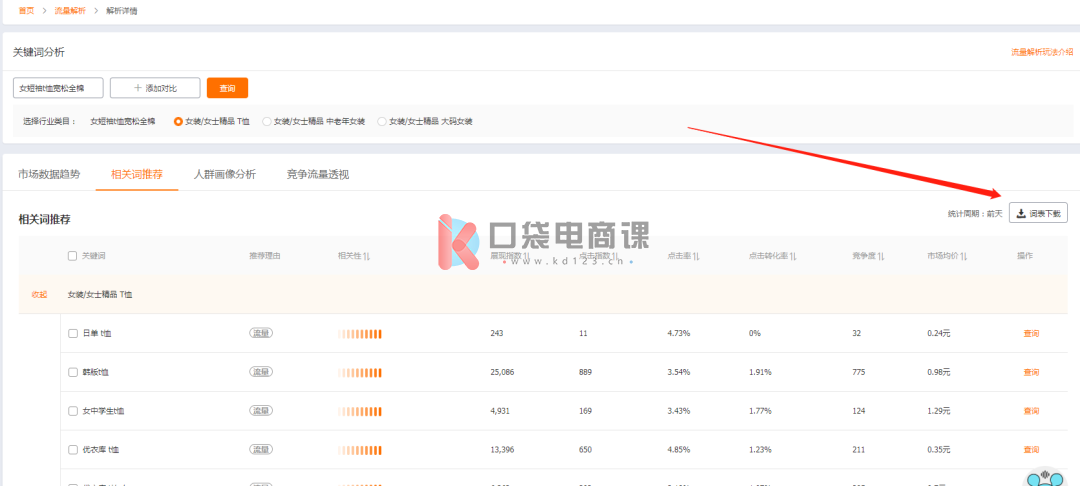The width and height of the screenshot is (1080, 486).
Task: Sort by 点击转化率 using its sort icon
Action: pos(792,256)
